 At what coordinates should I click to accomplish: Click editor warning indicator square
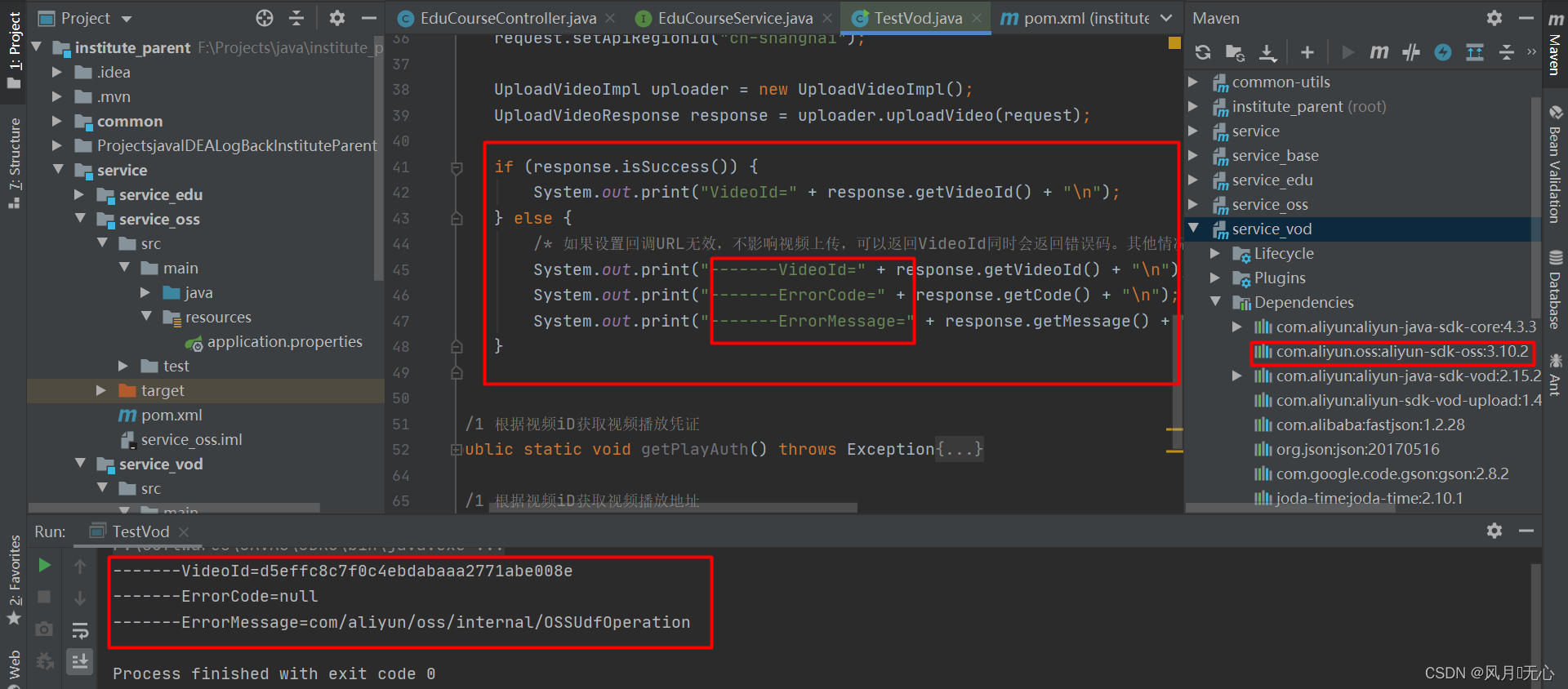tap(1174, 42)
